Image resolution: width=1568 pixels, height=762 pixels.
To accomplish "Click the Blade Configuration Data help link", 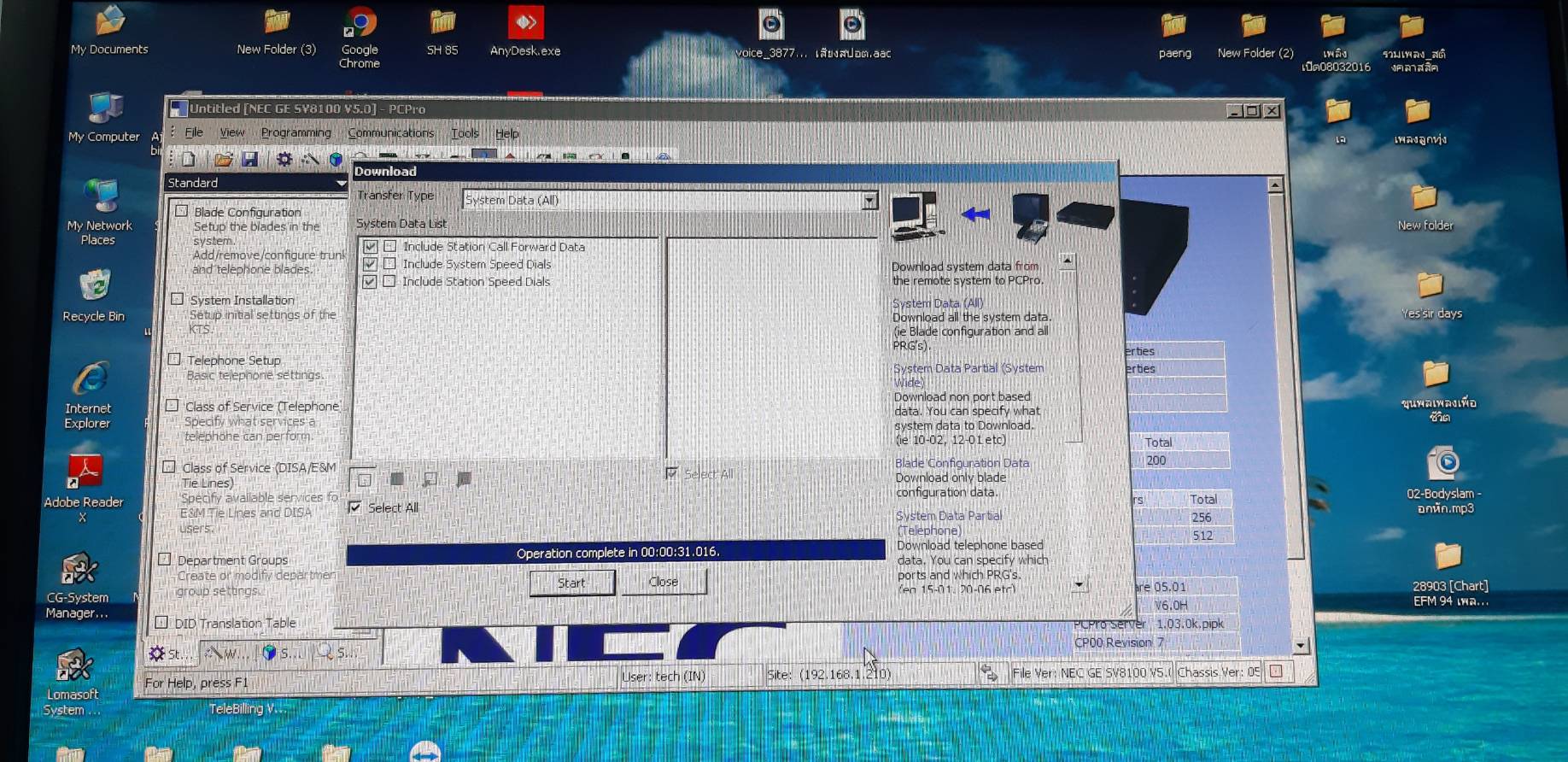I will 962,463.
